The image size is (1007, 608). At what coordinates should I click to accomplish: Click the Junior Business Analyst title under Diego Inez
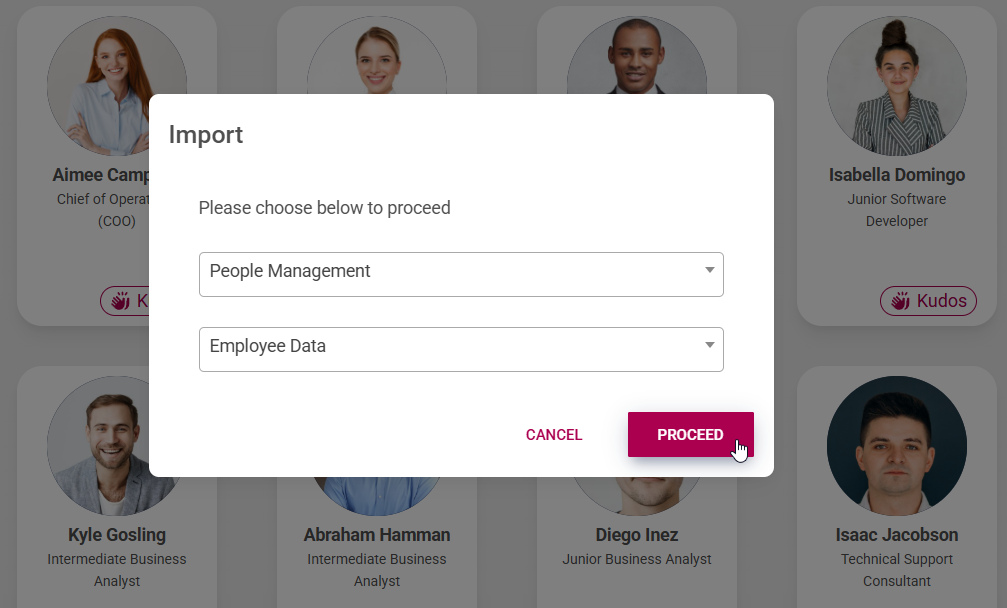[637, 559]
